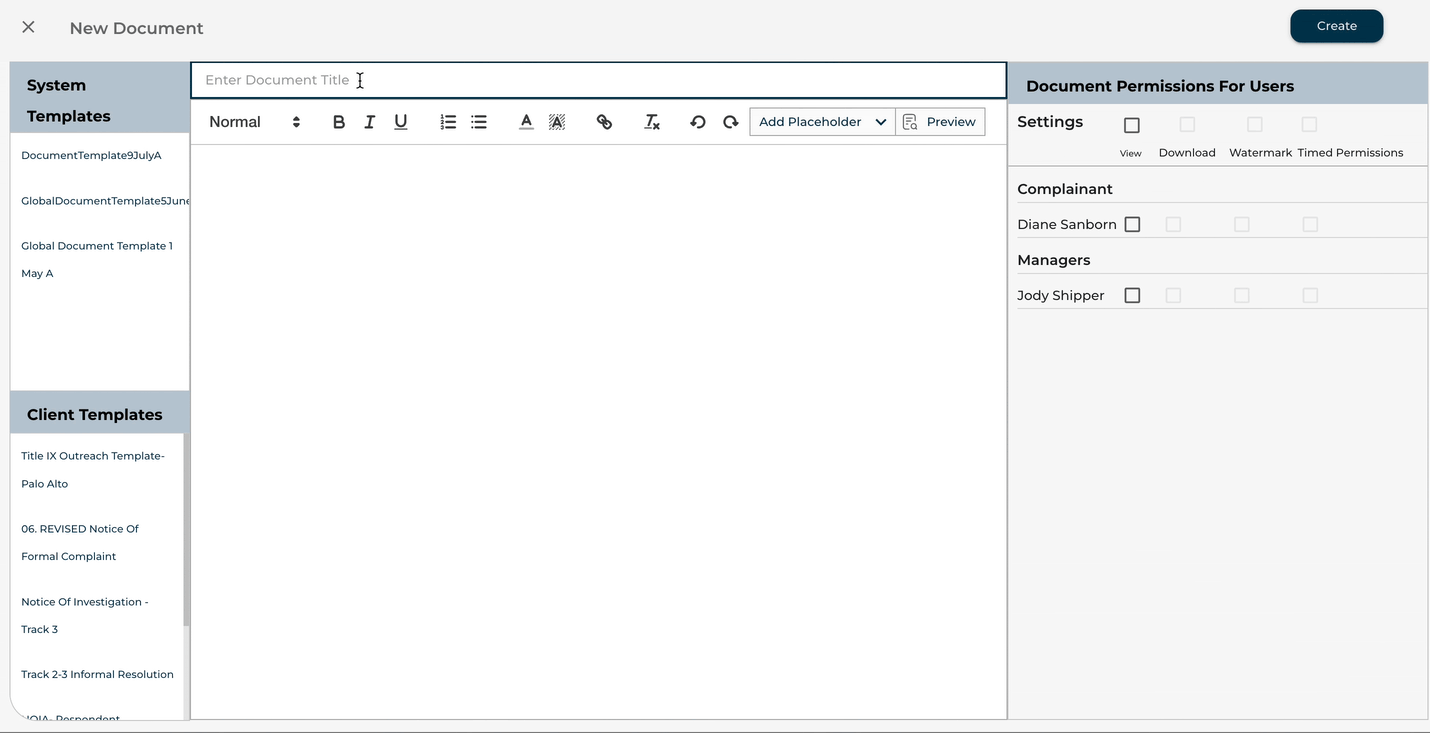Check View permission for Diane Sanborn
Viewport: 1430px width, 733px height.
click(x=1132, y=225)
